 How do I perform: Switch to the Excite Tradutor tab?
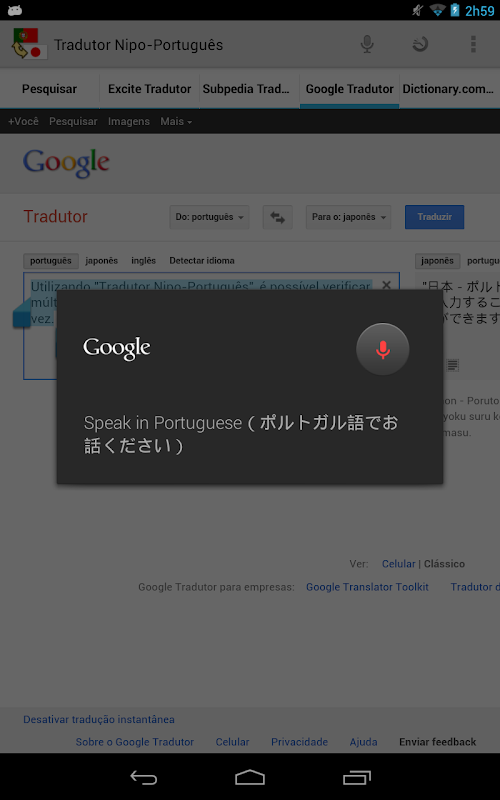(x=149, y=89)
